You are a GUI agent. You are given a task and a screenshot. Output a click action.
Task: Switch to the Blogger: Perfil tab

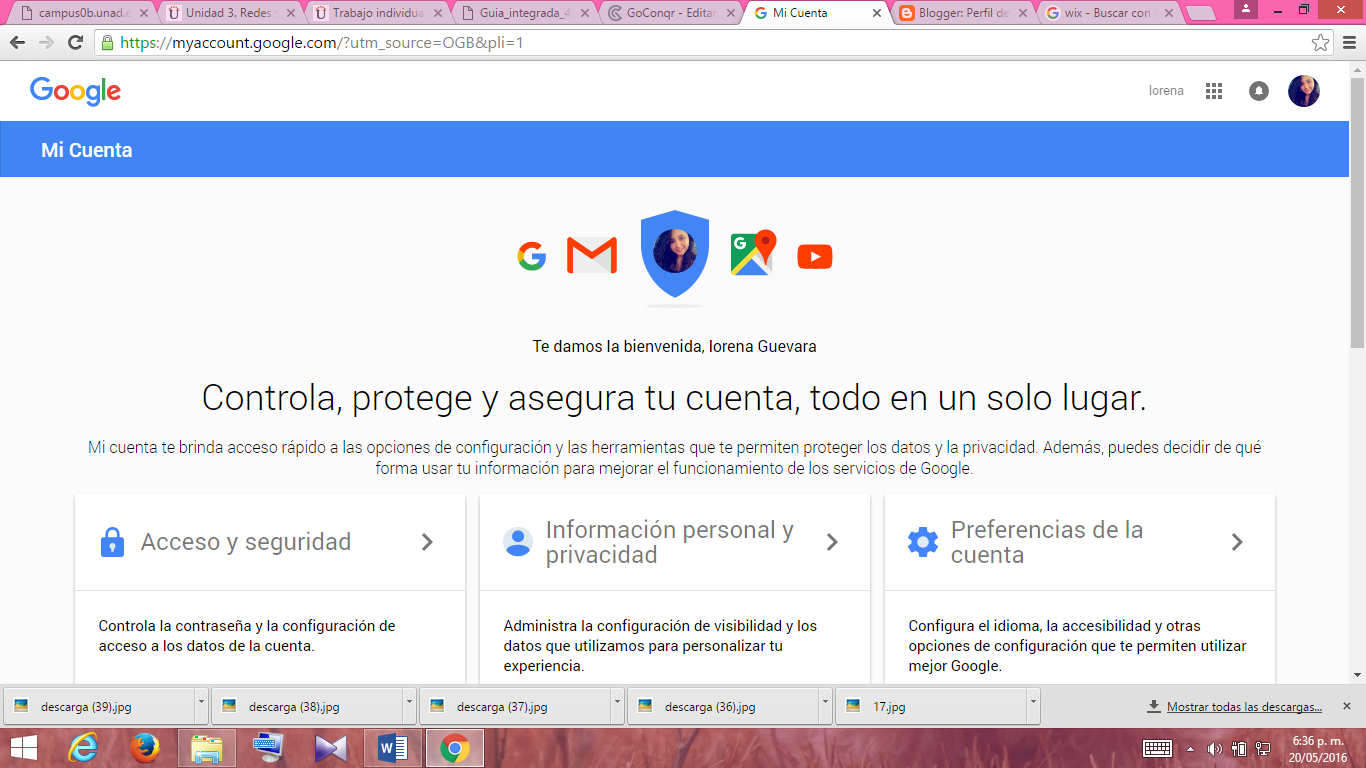tap(964, 14)
